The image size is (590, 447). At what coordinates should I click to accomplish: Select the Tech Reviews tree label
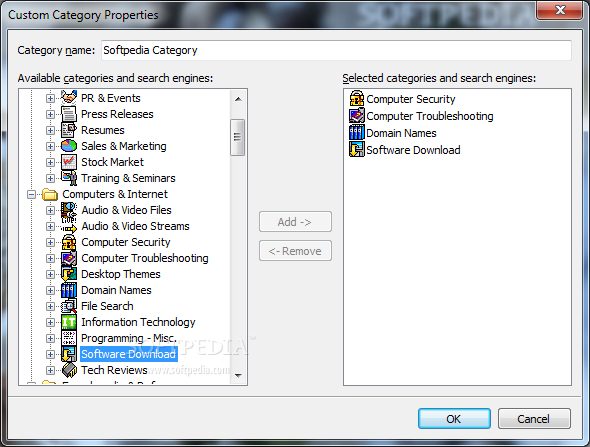click(114, 370)
